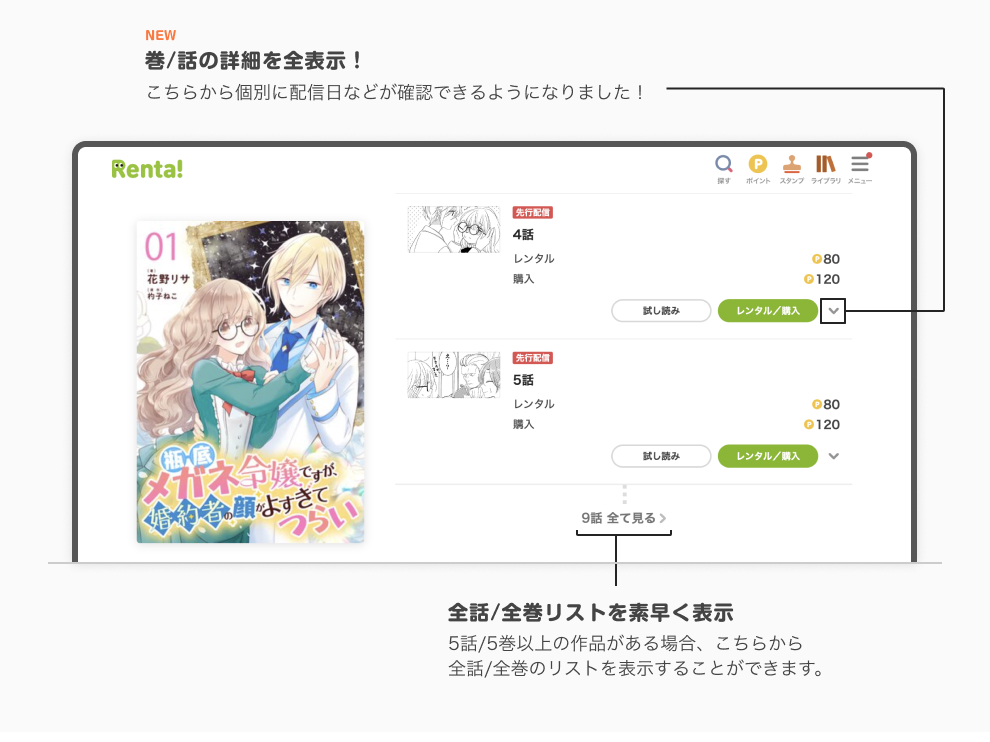
Task: Click the Renta! logo
Action: tap(147, 169)
